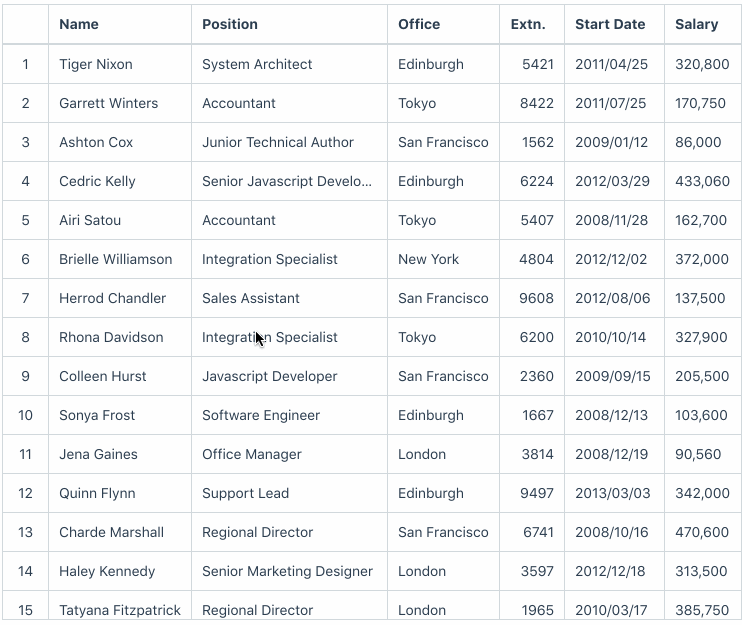742x625 pixels.
Task: Click row number 2 cell
Action: click(26, 103)
